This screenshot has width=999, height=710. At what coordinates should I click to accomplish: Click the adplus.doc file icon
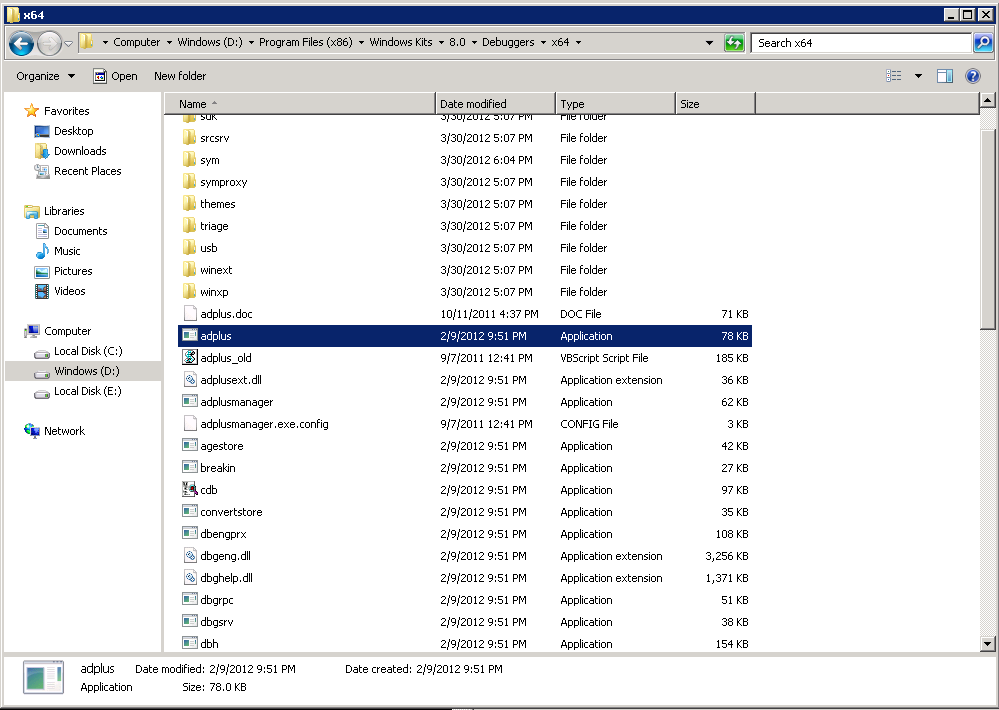coord(190,314)
